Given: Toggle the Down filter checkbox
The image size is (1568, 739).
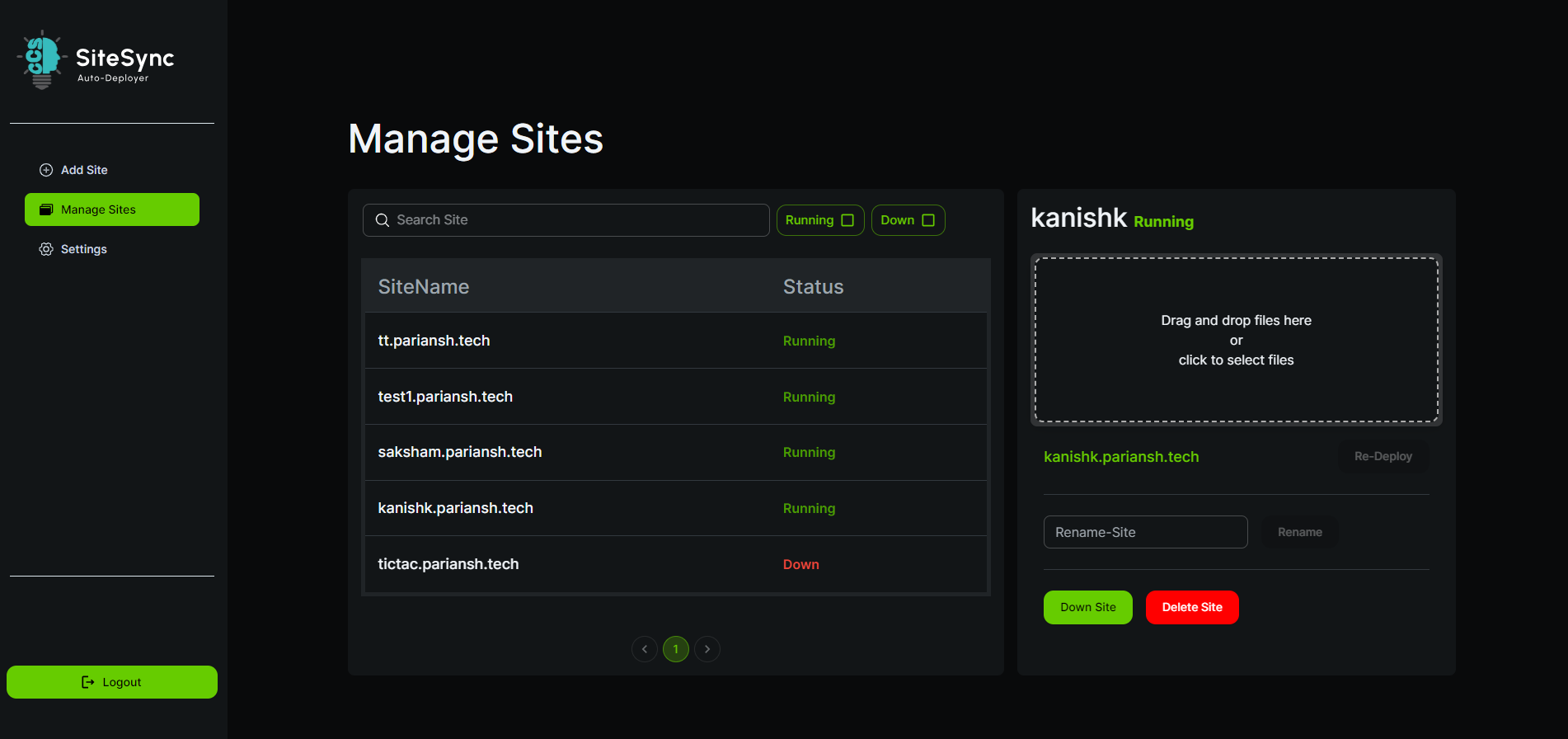Looking at the screenshot, I should click(928, 220).
